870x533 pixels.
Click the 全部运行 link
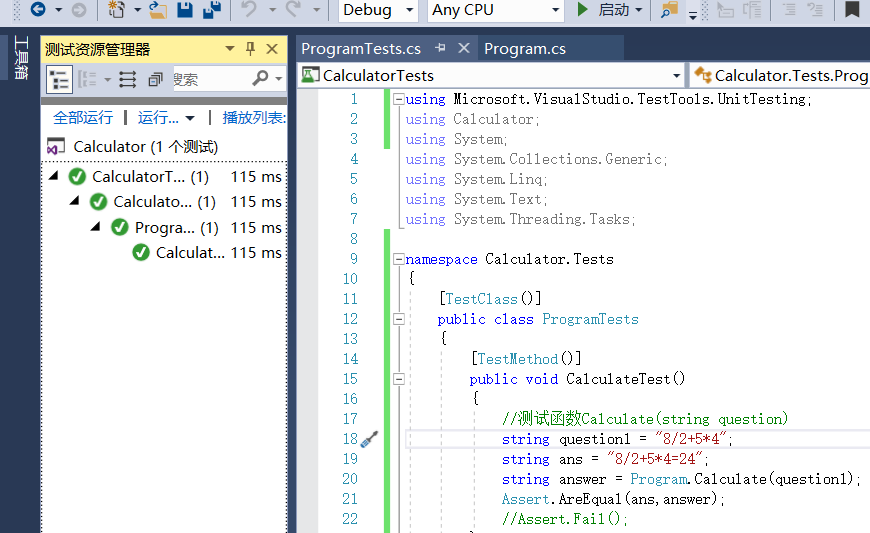coord(83,117)
